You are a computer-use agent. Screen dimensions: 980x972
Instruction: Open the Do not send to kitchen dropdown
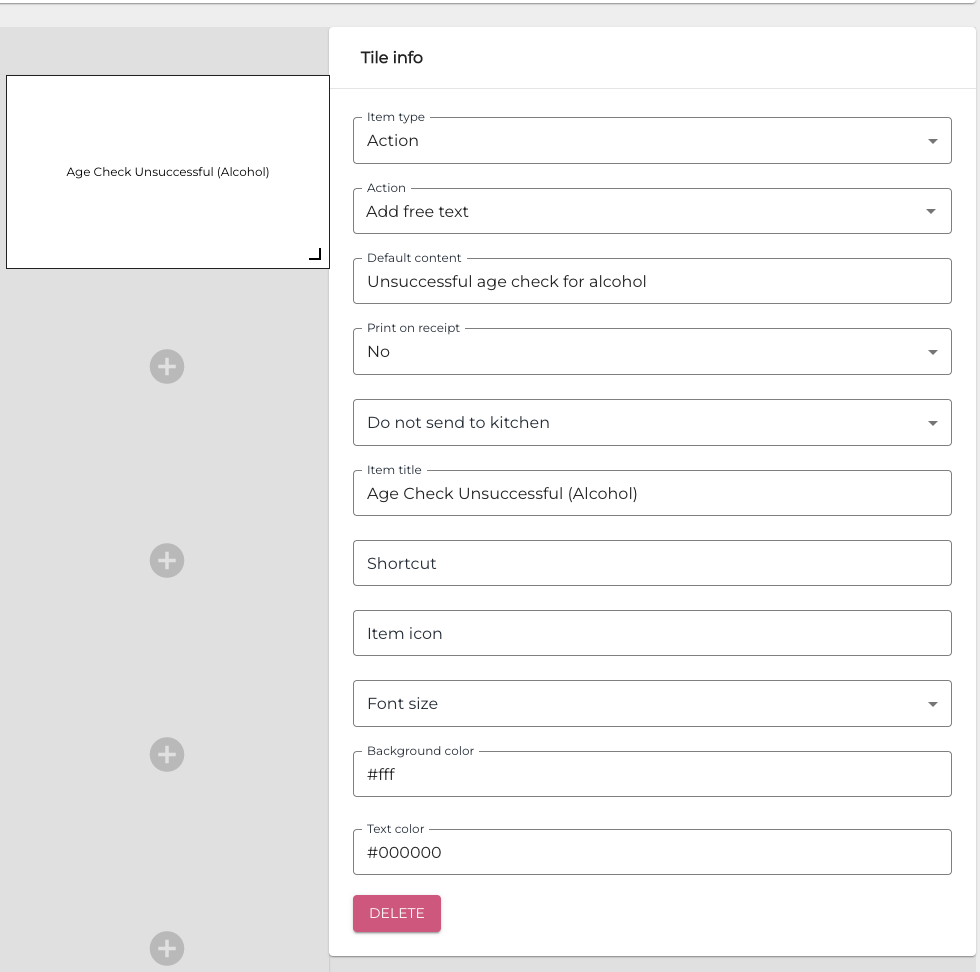tap(651, 423)
